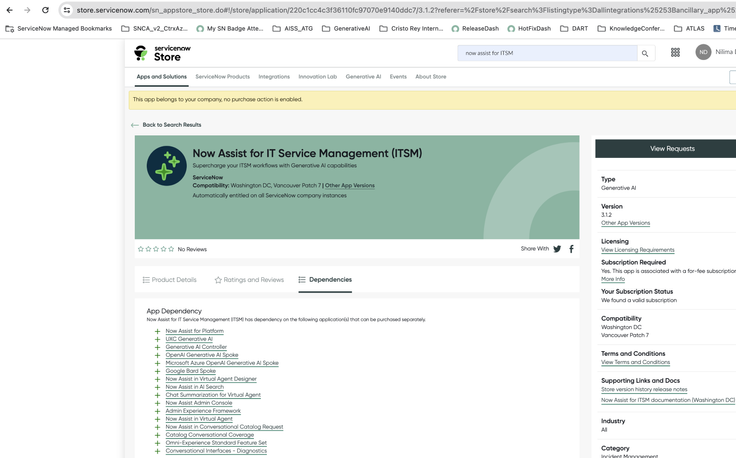Open the apps grid icon

(x=675, y=53)
